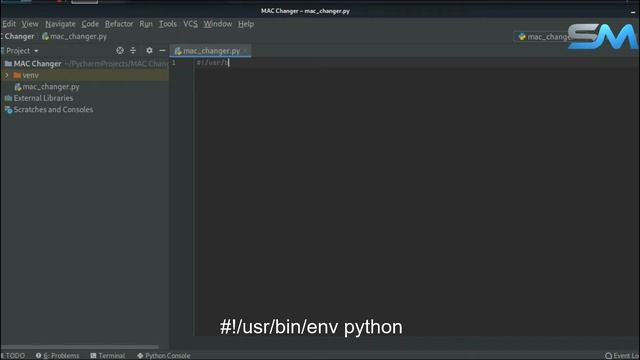Click the Python file icon beside mac_changer.py in tree
The height and width of the screenshot is (360, 640).
(x=18, y=87)
